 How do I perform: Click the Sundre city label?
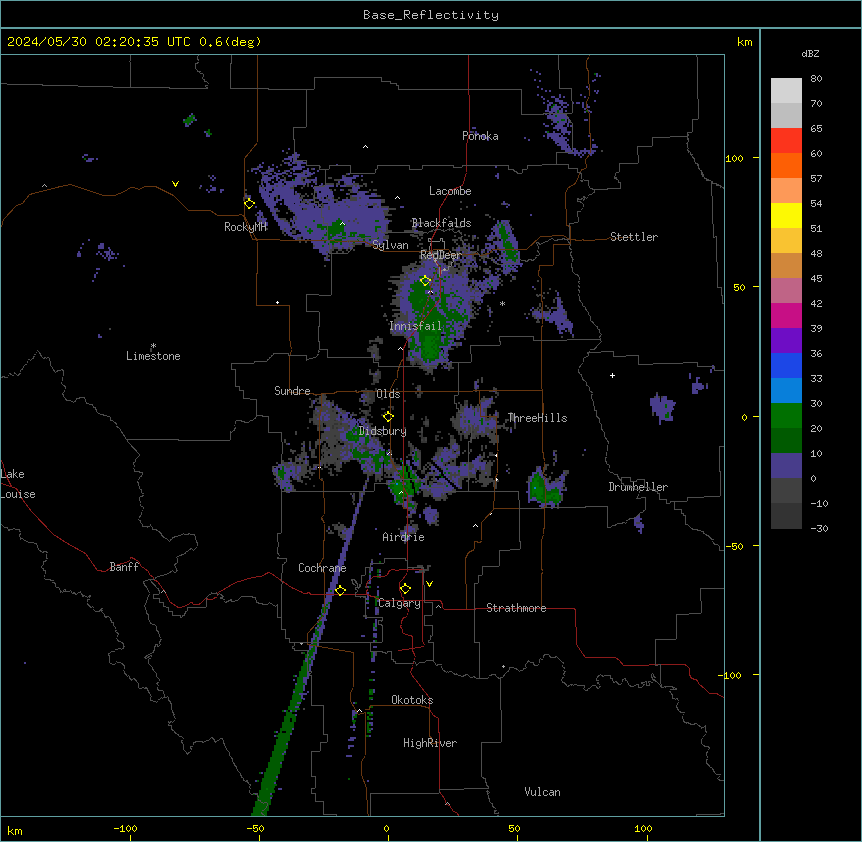pyautogui.click(x=292, y=391)
